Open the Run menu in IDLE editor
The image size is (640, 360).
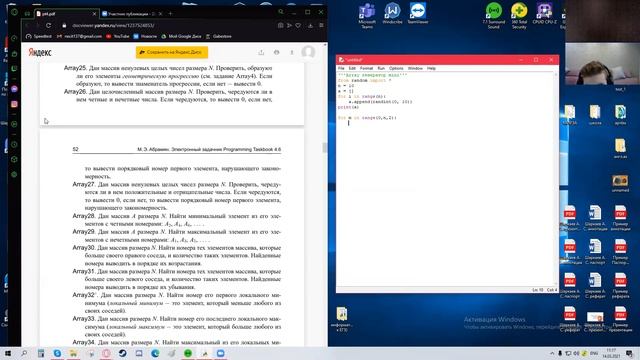381,68
